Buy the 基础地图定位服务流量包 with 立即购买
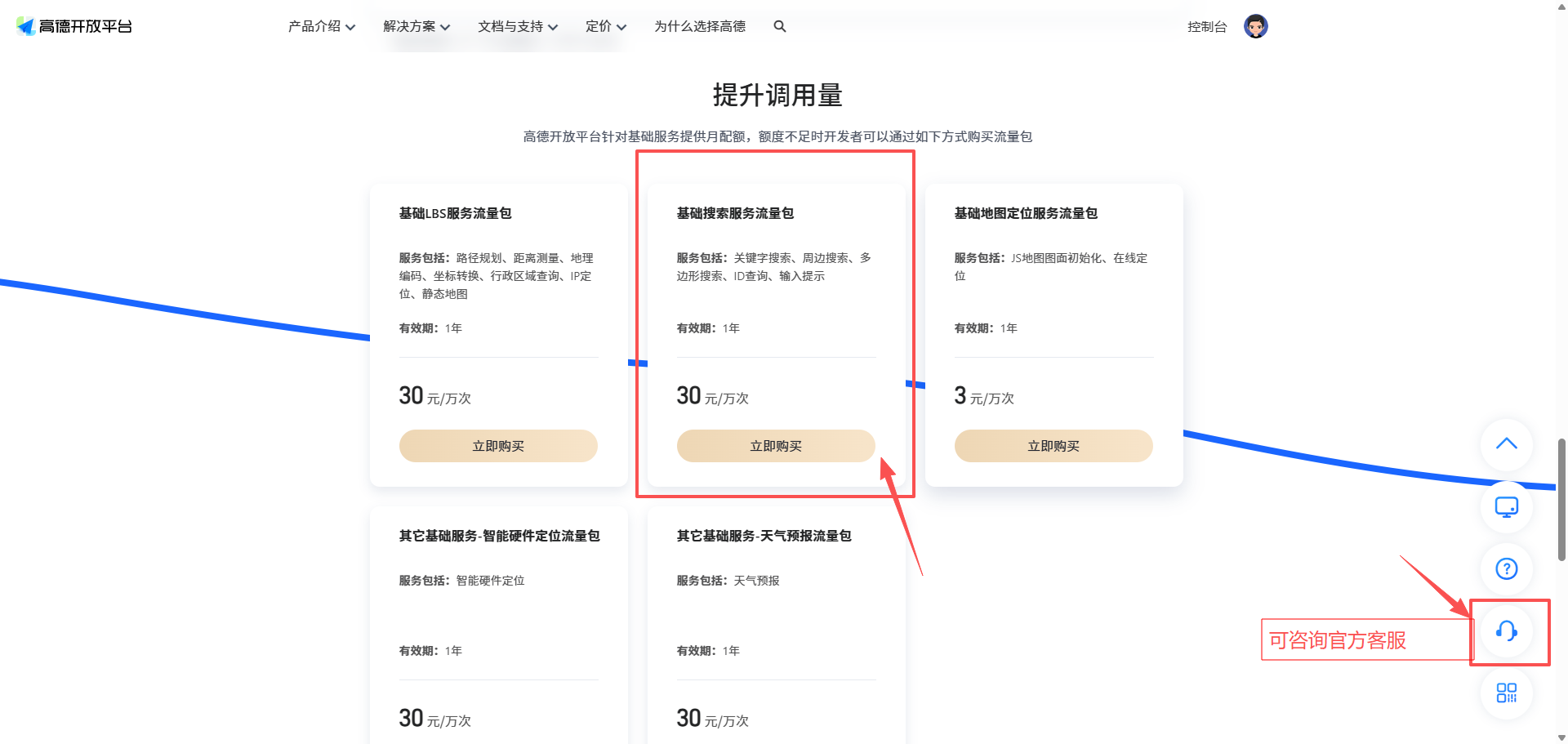Image resolution: width=1568 pixels, height=744 pixels. (x=1053, y=446)
